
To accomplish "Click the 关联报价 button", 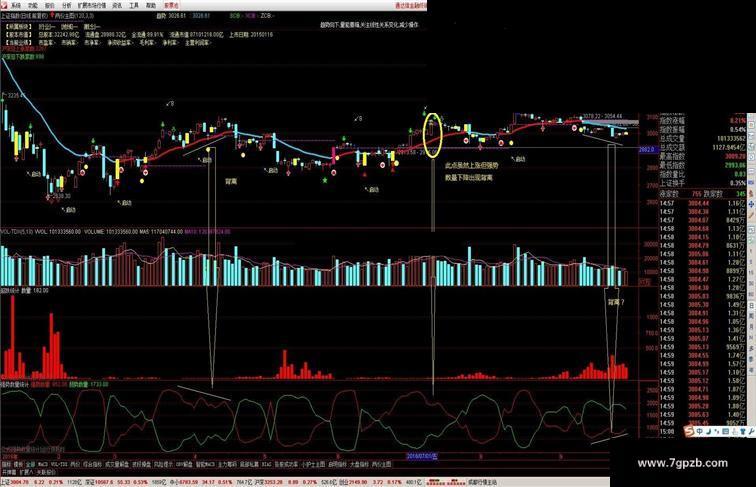I will [x=47, y=472].
